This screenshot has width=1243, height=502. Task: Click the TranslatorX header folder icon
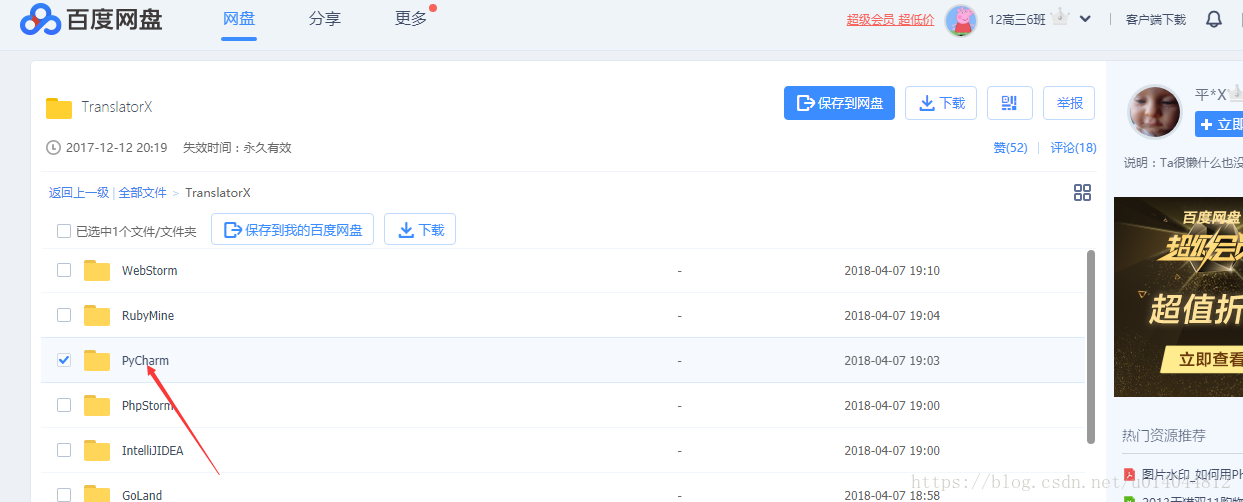pos(59,107)
